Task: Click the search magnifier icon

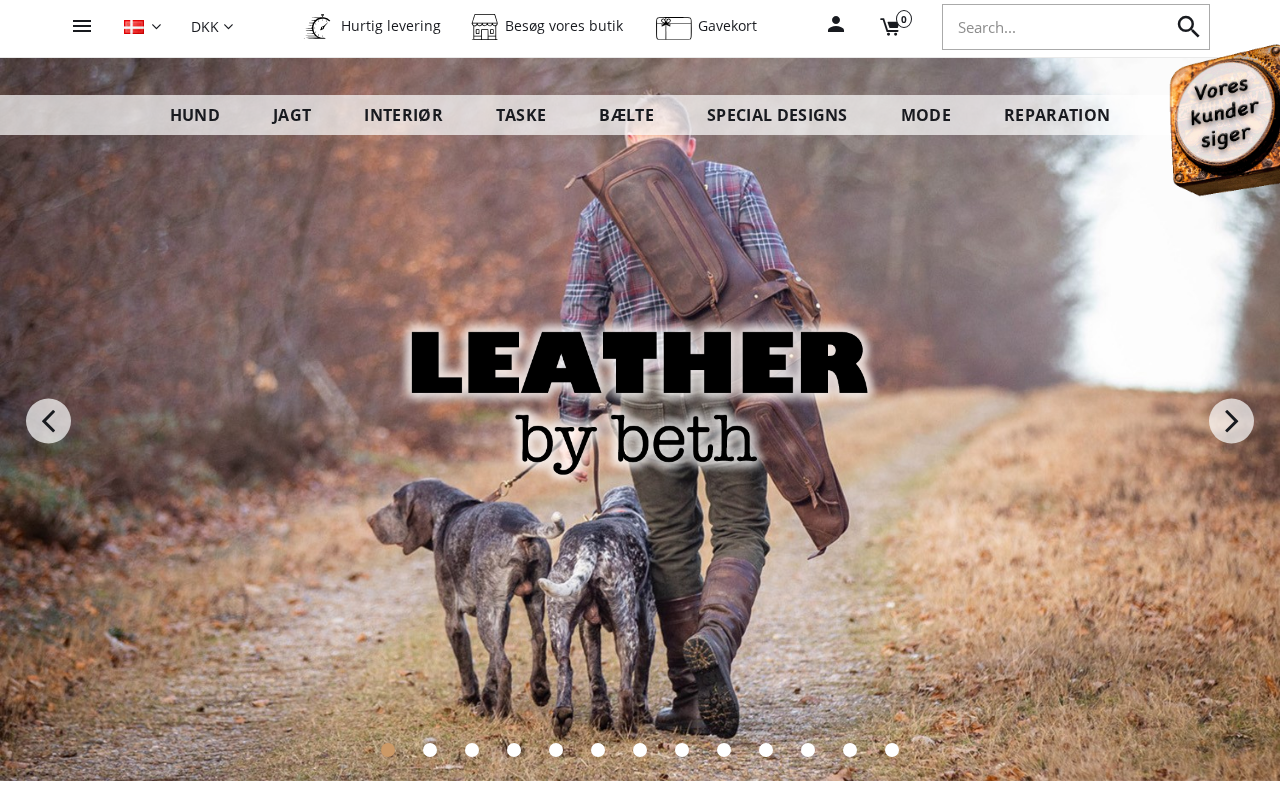Action: tap(1188, 27)
